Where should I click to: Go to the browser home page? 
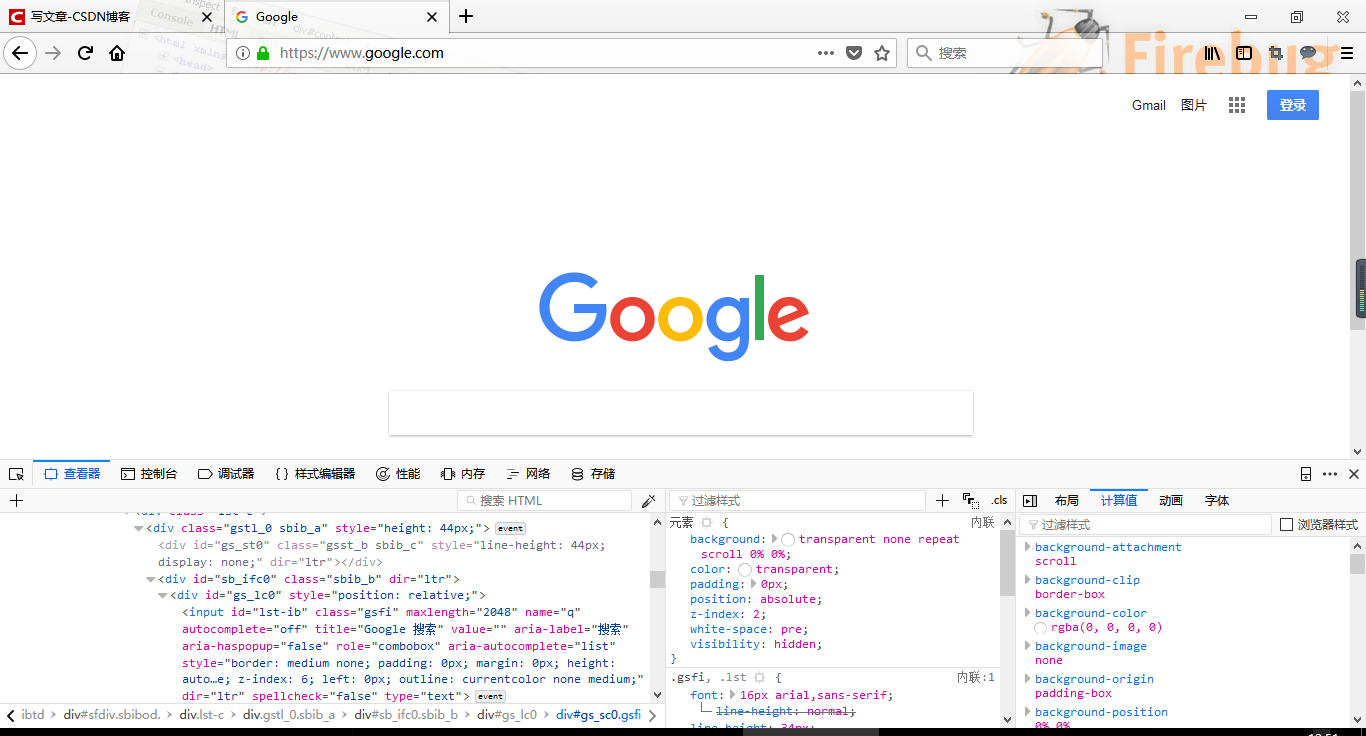pyautogui.click(x=117, y=53)
